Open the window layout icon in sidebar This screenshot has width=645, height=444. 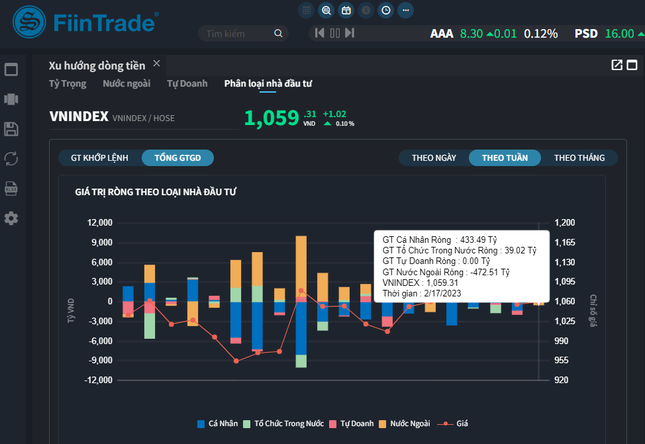coord(12,70)
